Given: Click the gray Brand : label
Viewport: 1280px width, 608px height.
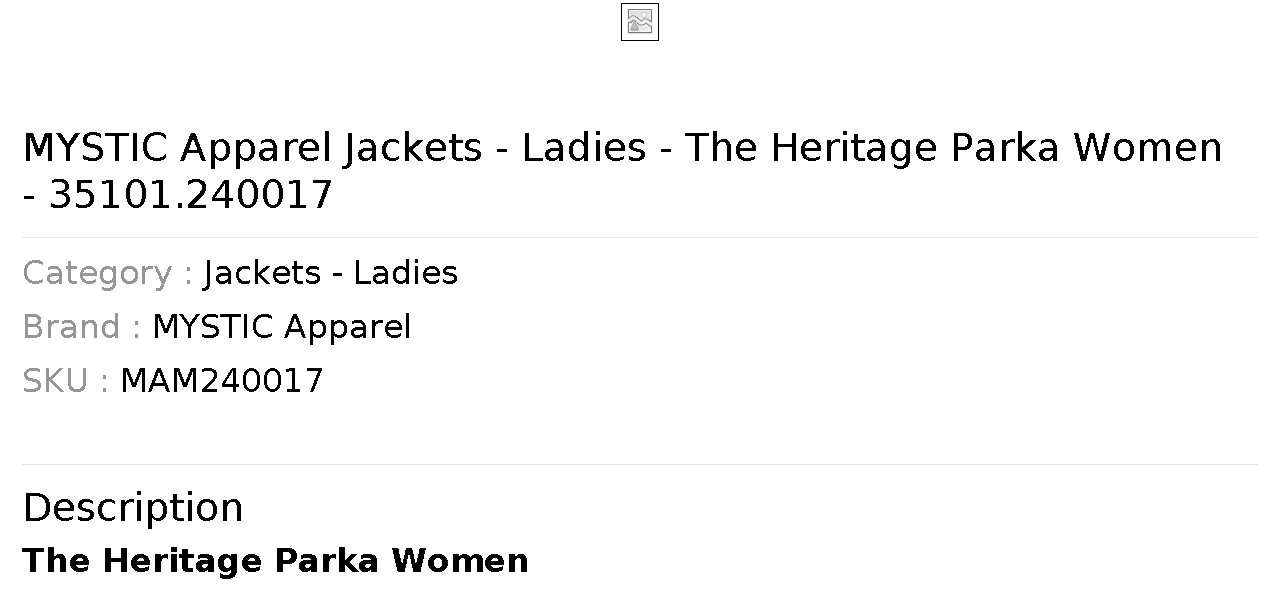Looking at the screenshot, I should coord(81,327).
